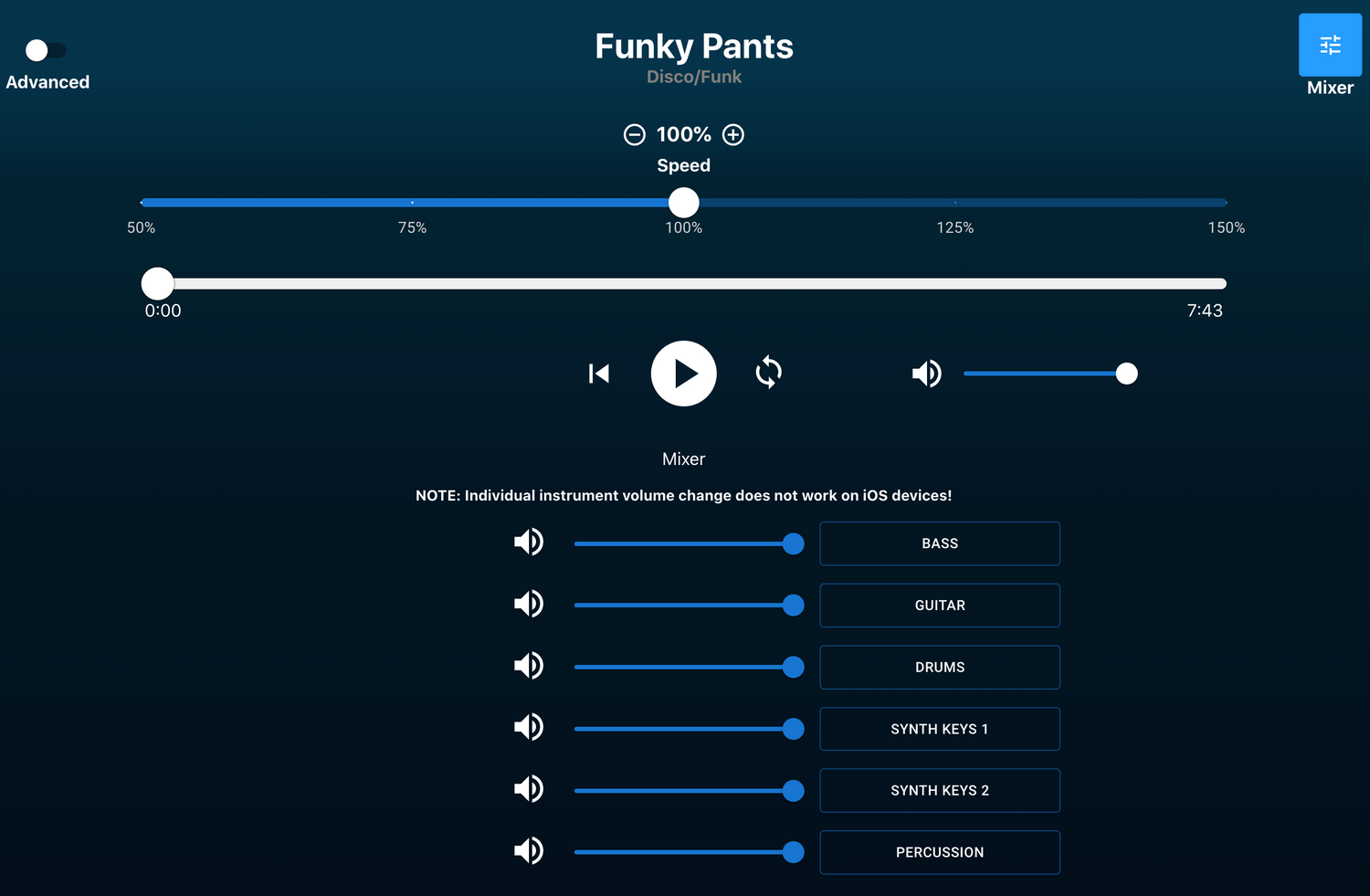This screenshot has height=896, width=1370.
Task: Click the PERCUSSION instrument button
Action: [x=940, y=852]
